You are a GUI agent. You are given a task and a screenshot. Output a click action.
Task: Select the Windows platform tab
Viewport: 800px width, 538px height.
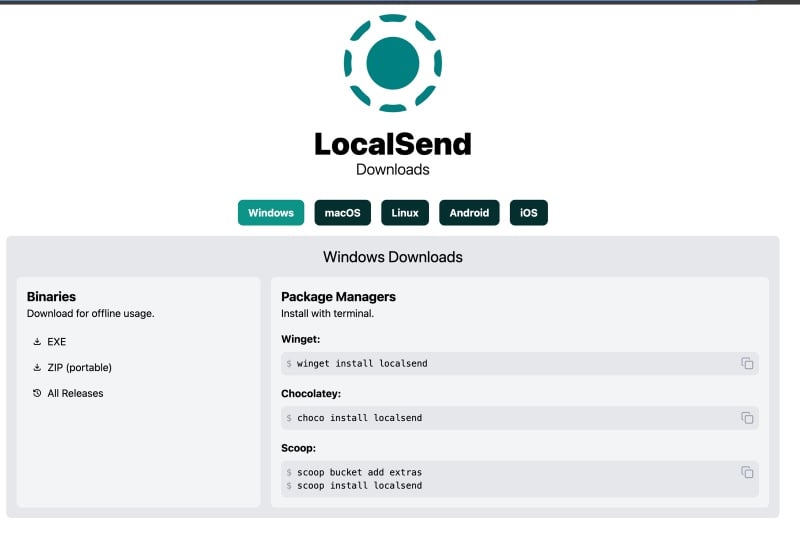(271, 212)
